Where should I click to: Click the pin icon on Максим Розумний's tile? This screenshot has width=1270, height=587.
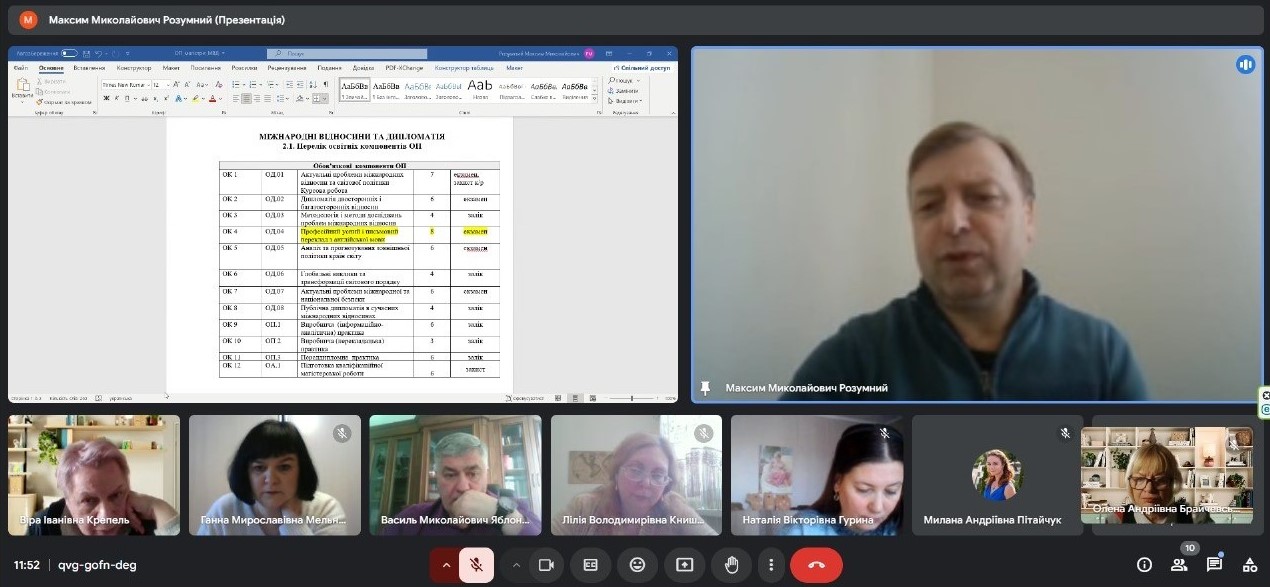(x=707, y=388)
